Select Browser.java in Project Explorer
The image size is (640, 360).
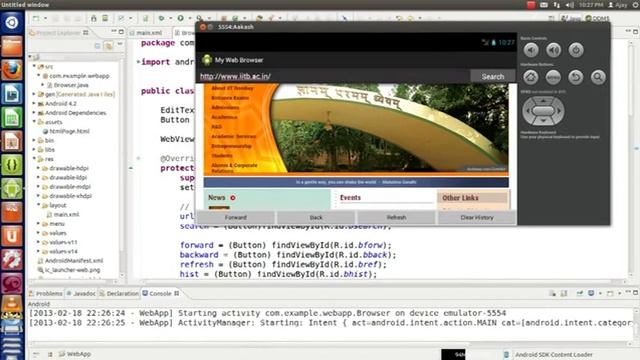tap(71, 85)
